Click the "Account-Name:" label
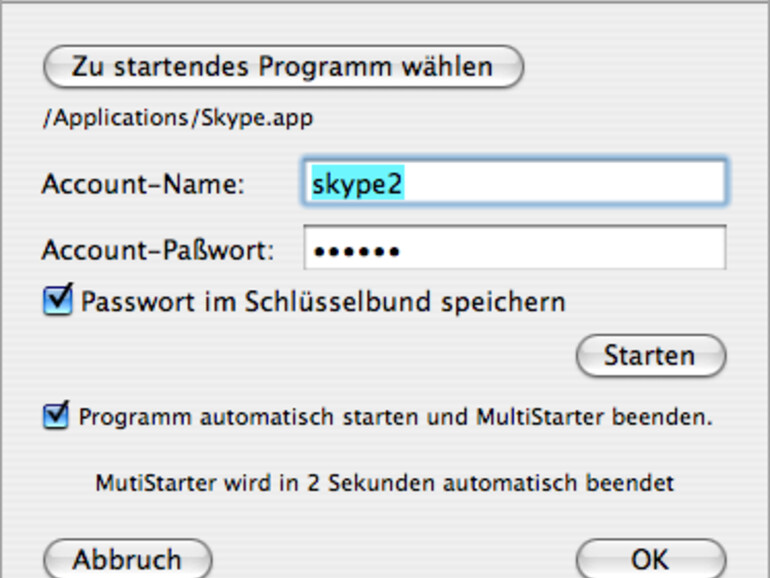 [143, 184]
